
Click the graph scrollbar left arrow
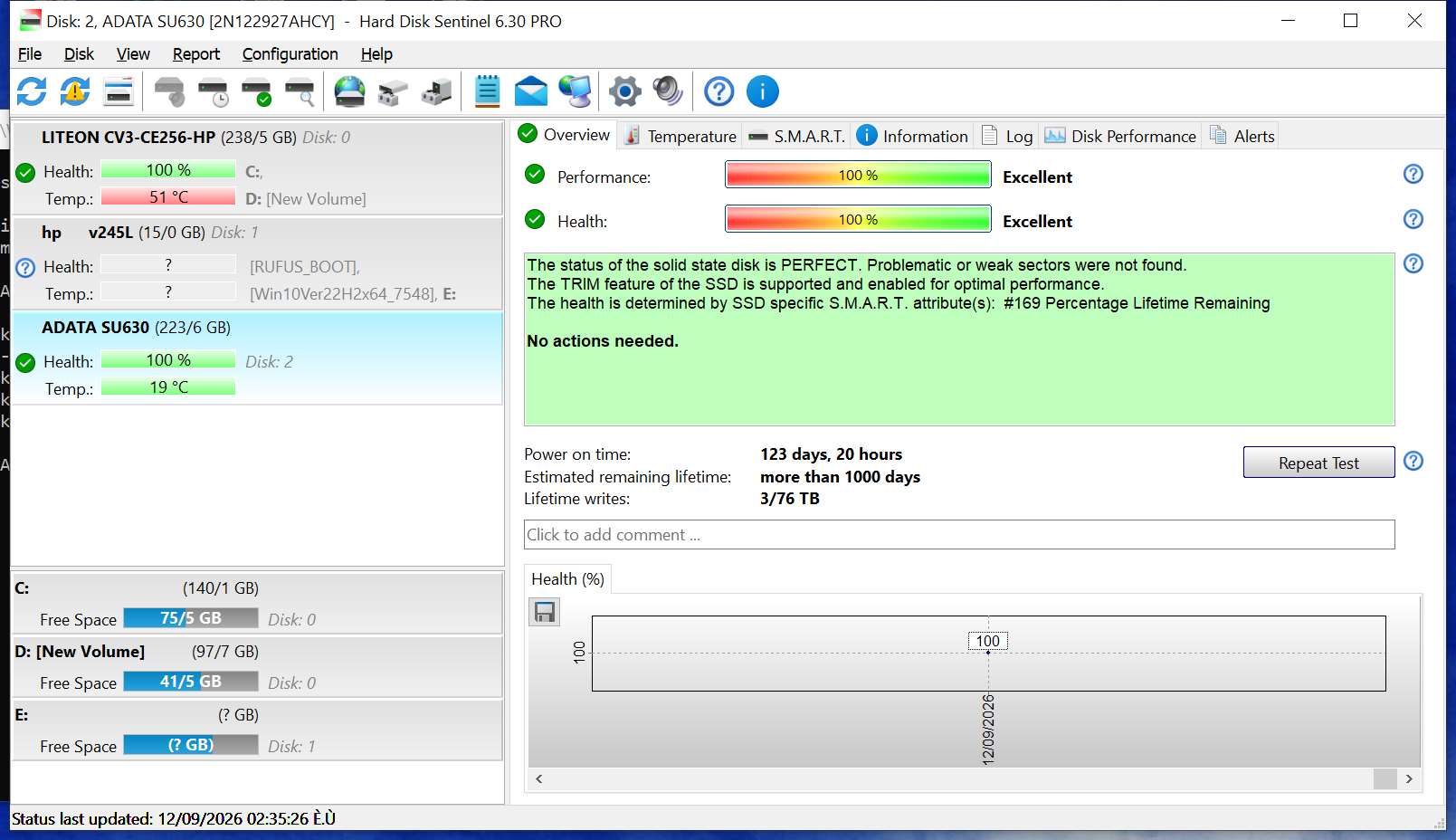[539, 778]
